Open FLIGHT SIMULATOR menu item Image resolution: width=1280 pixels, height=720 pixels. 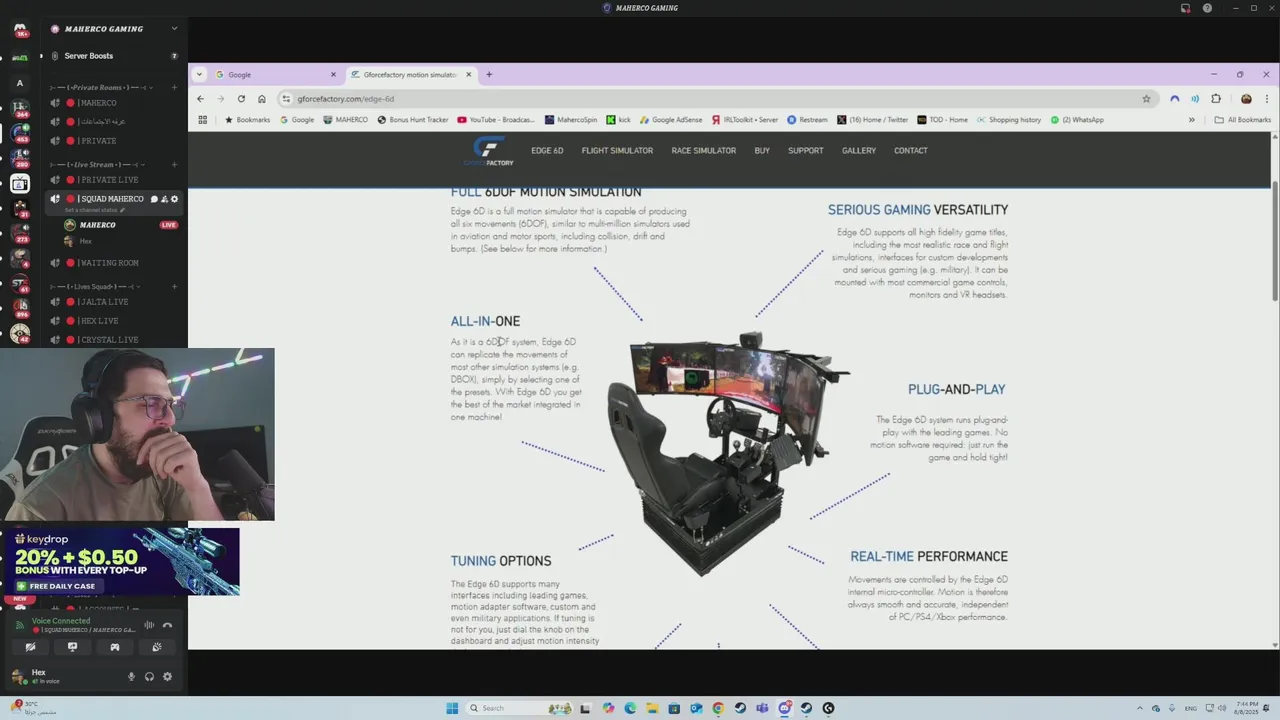(617, 151)
